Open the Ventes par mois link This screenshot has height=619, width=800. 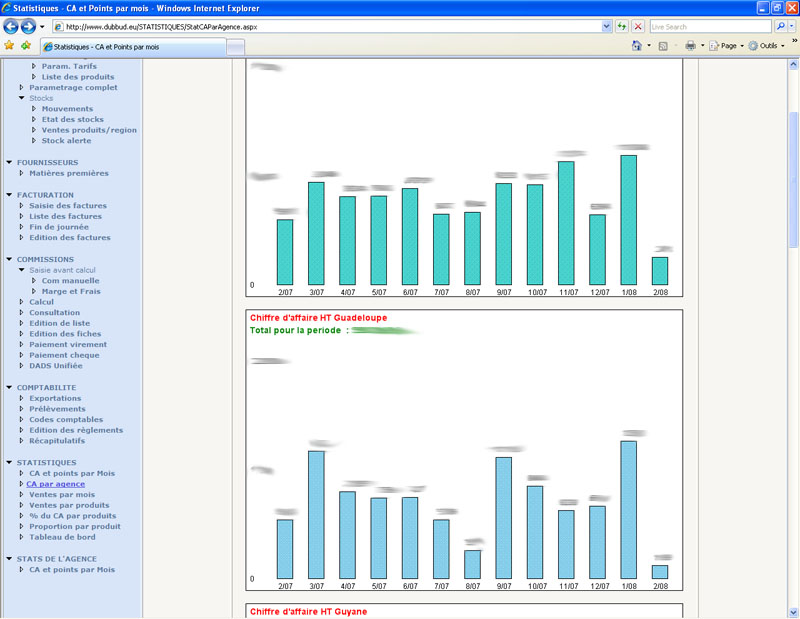(x=62, y=495)
